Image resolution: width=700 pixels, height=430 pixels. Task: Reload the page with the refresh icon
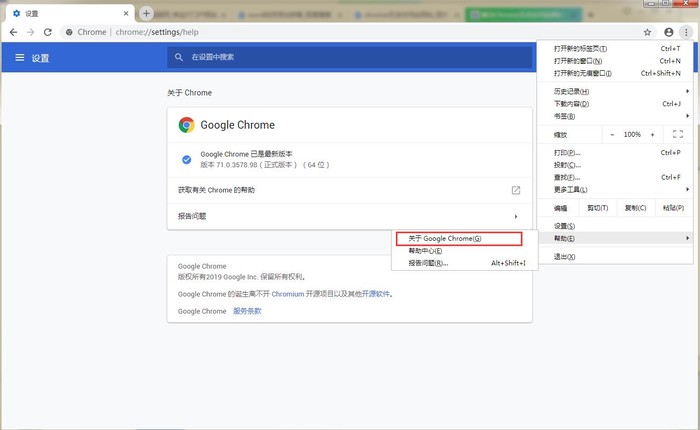[x=49, y=32]
